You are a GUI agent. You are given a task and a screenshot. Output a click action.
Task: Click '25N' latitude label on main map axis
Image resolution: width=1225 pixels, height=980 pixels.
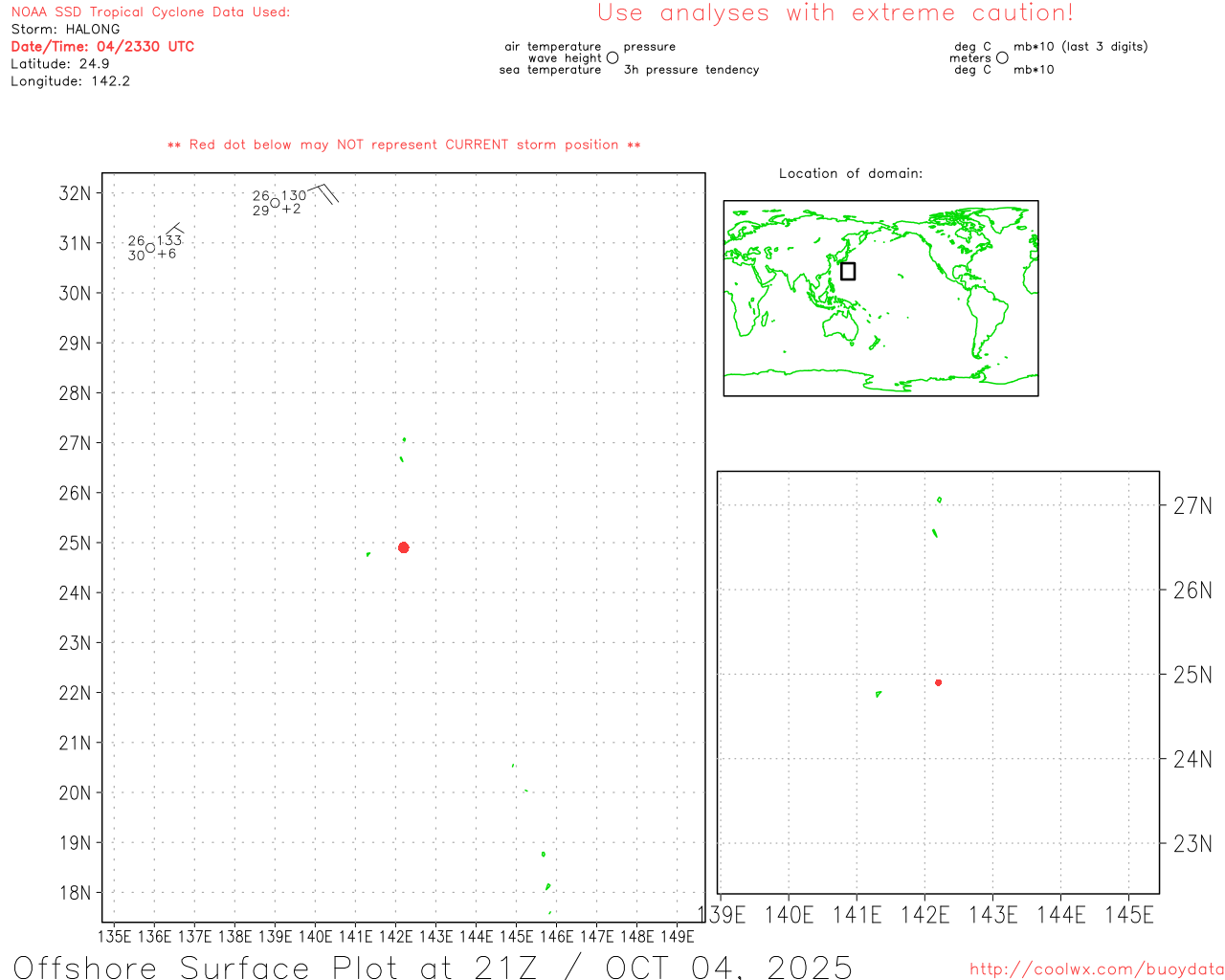[x=75, y=543]
